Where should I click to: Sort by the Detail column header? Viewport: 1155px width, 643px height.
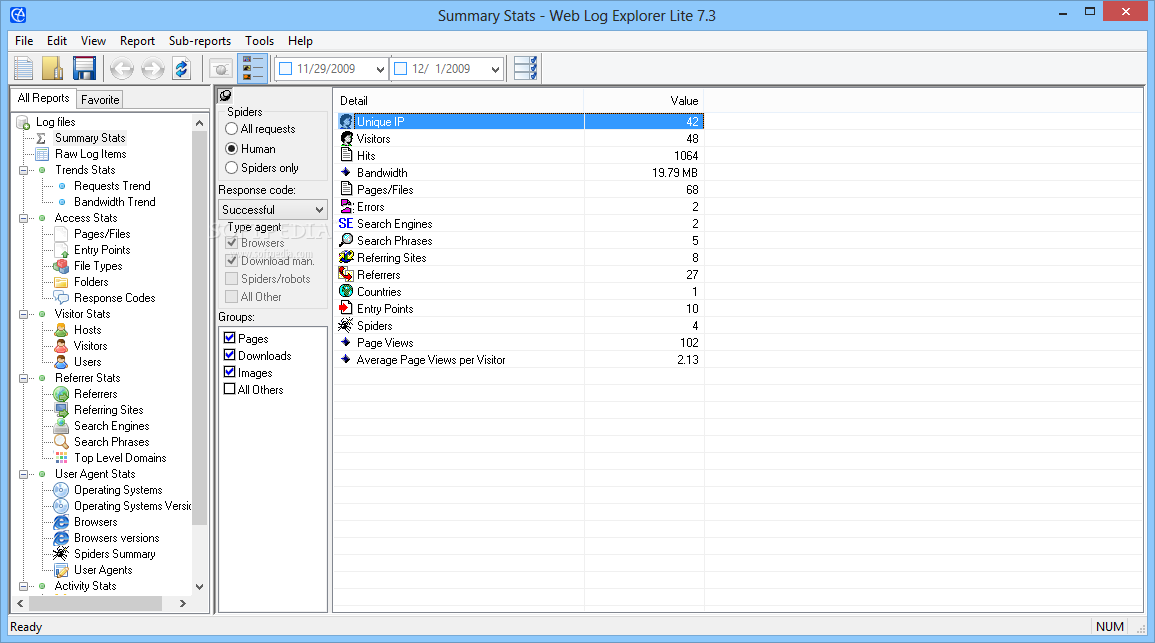460,101
